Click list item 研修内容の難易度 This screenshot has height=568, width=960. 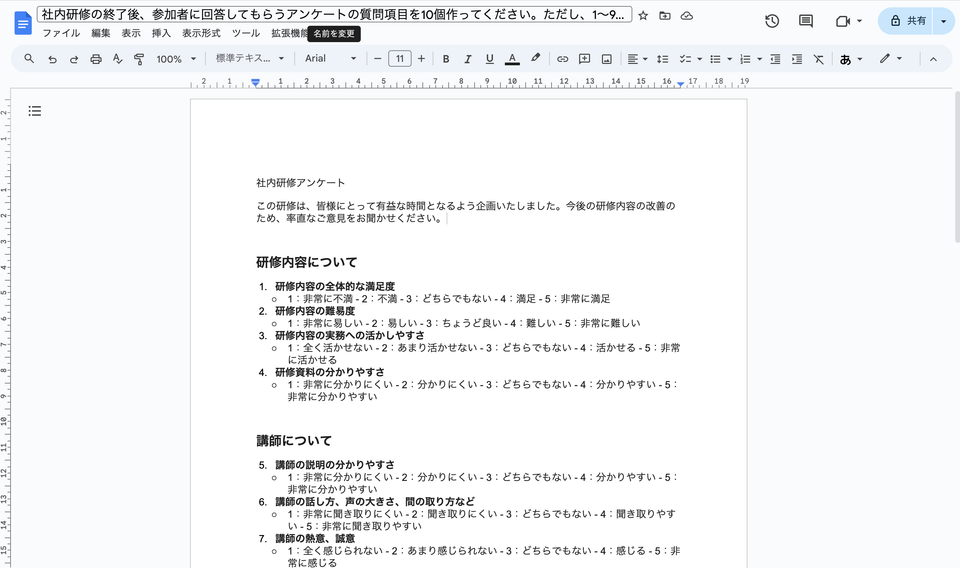315,311
